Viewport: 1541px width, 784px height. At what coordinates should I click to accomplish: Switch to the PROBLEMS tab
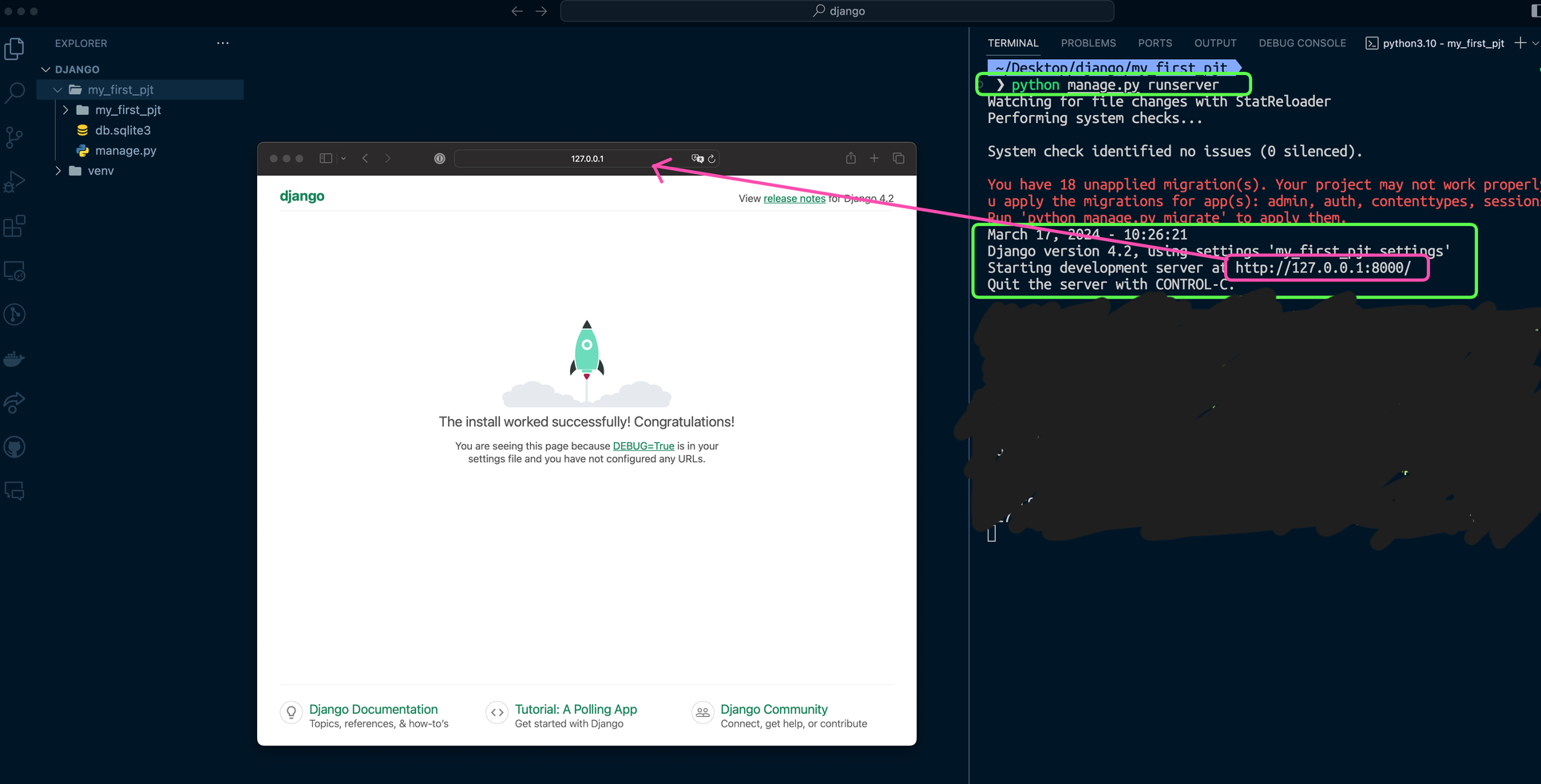click(1088, 43)
